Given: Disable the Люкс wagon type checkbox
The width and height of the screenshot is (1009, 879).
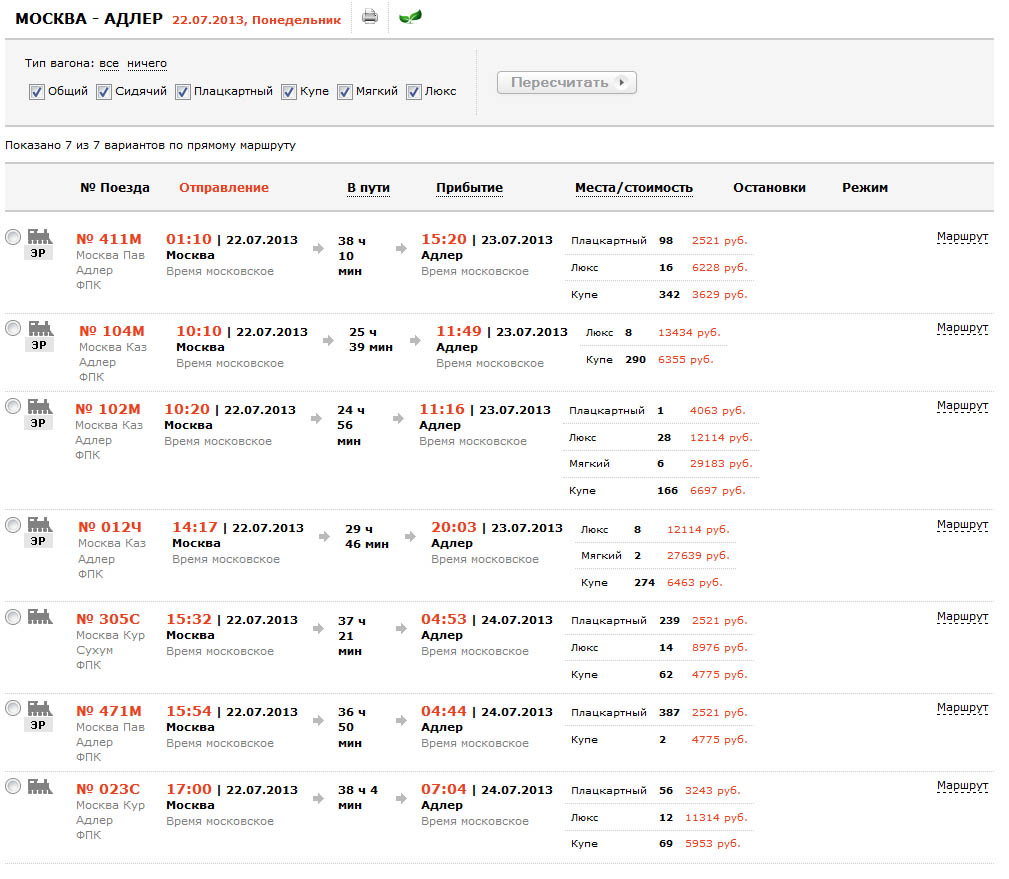Looking at the screenshot, I should tap(414, 91).
